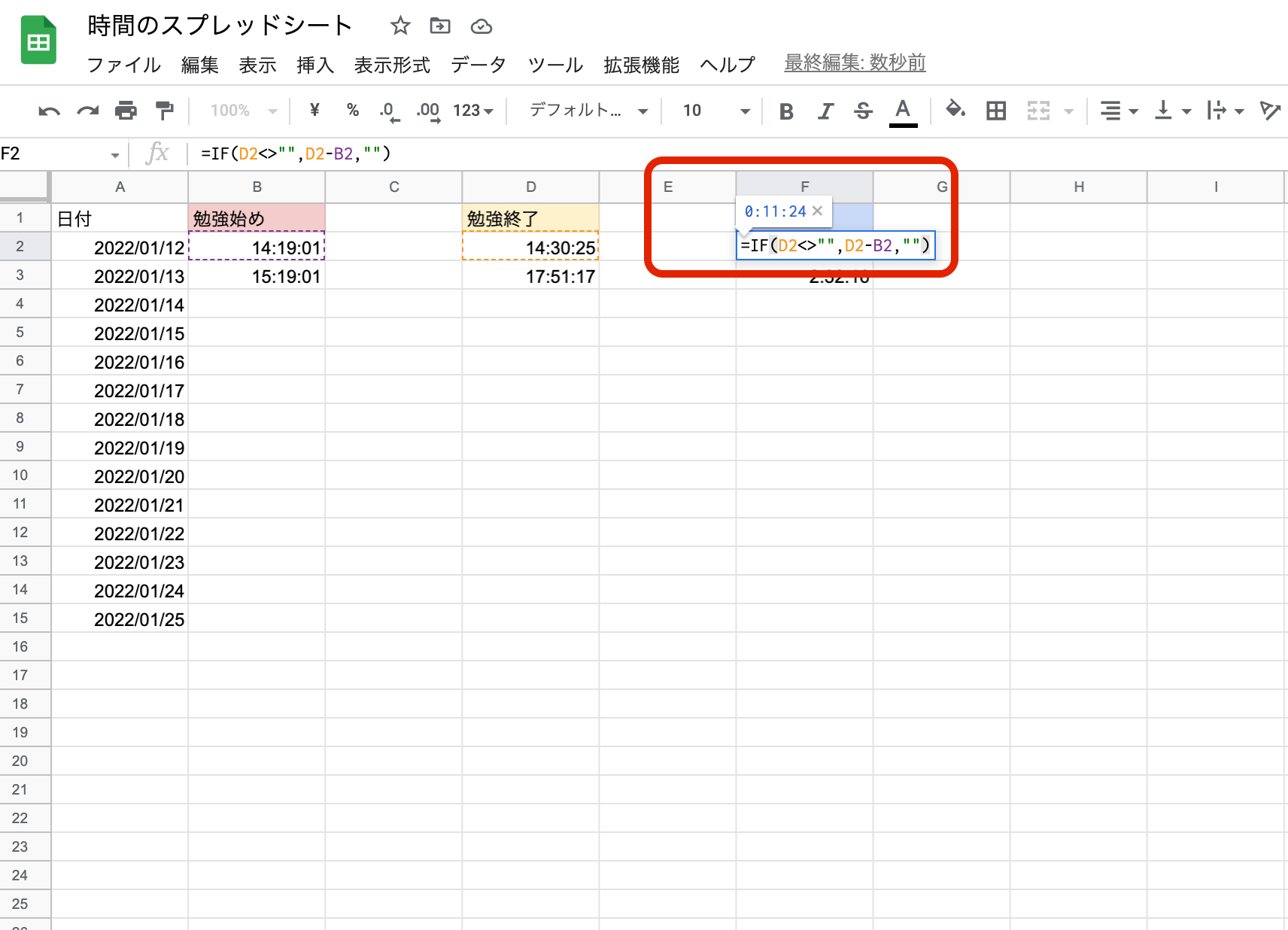Select column H header
The height and width of the screenshot is (930, 1288).
point(1079,187)
